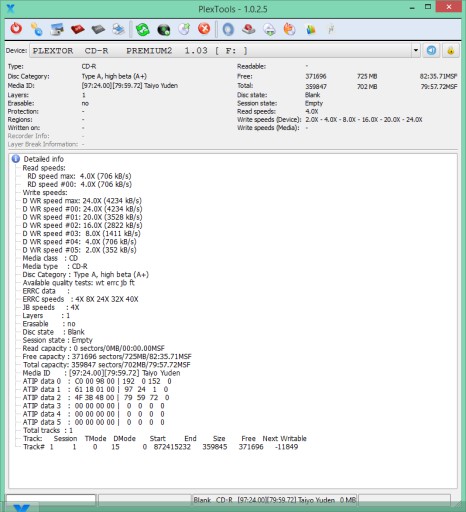Select 'D WR speed #02: 16.0X' row
The height and width of the screenshot is (512, 466).
[82, 225]
